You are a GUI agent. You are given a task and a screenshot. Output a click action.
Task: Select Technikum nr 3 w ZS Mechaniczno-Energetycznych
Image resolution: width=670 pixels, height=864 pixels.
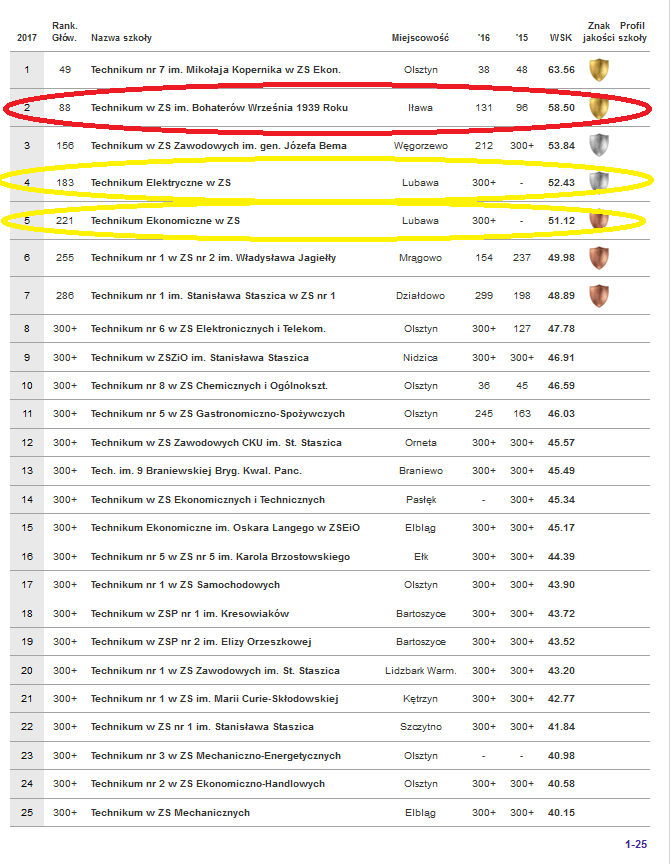pos(216,756)
